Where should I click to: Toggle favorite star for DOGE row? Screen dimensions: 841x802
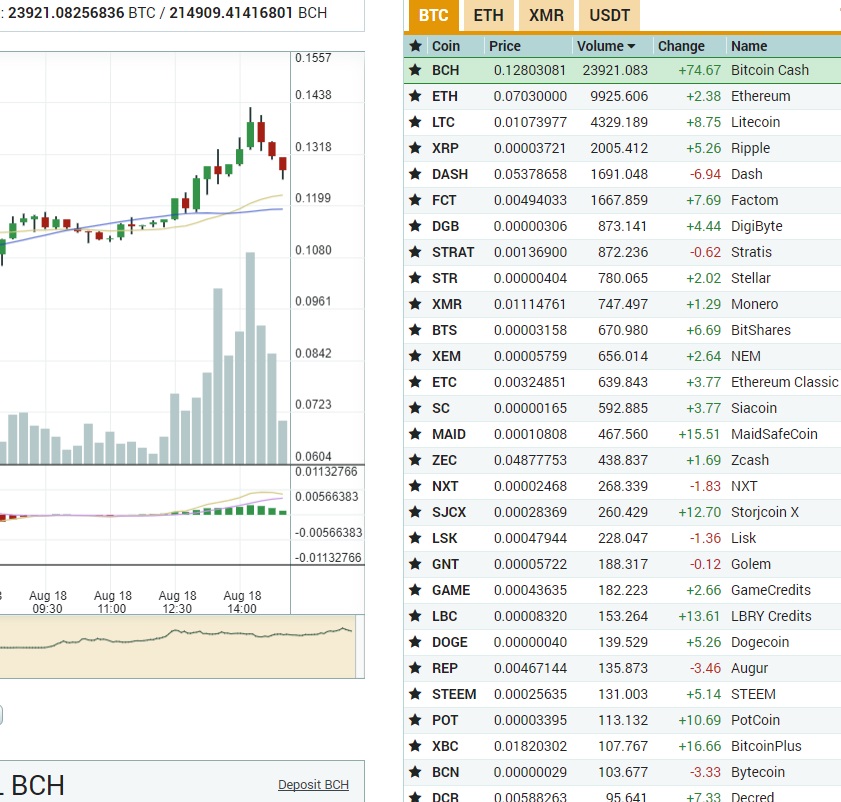pyautogui.click(x=415, y=642)
